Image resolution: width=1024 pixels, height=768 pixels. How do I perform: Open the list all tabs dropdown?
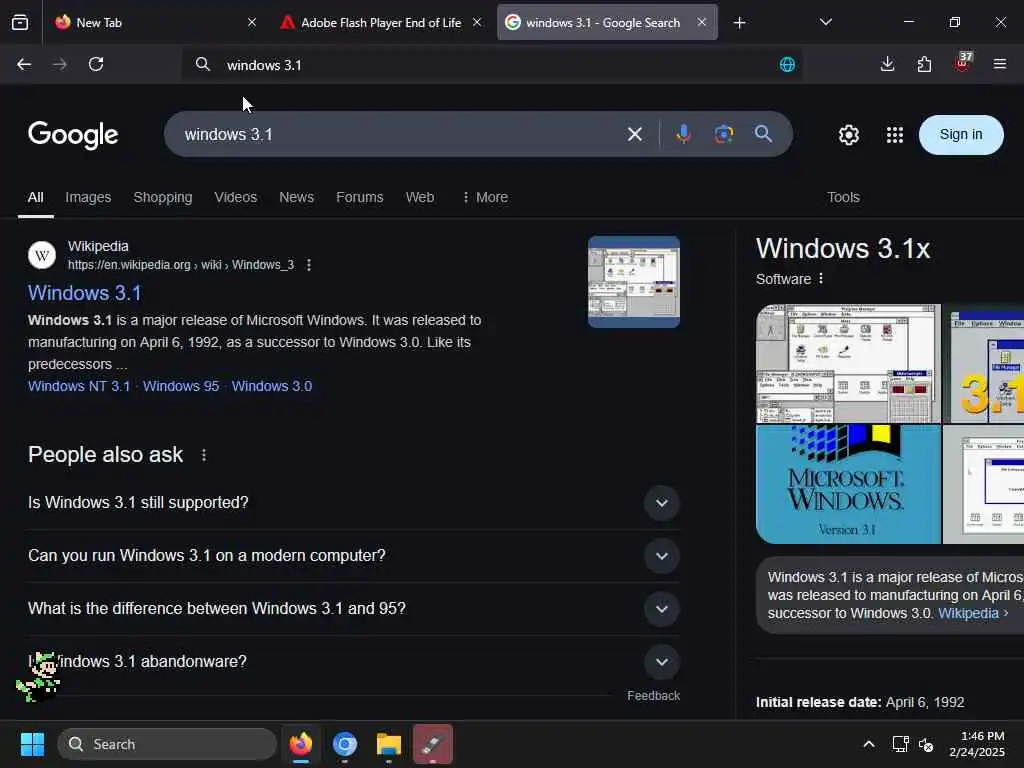tap(825, 22)
